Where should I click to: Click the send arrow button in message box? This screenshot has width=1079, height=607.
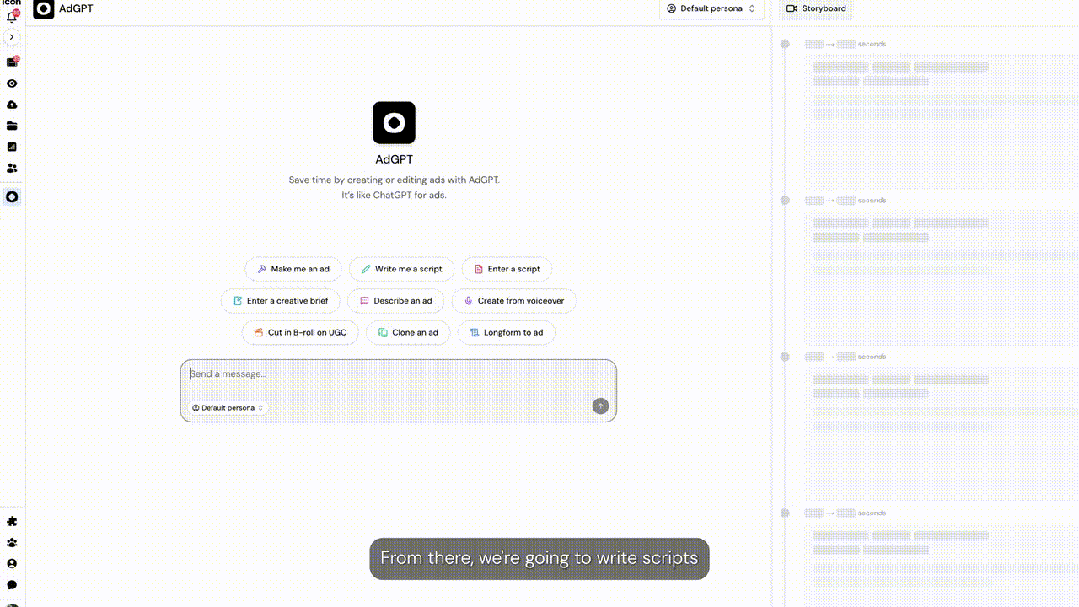pyautogui.click(x=601, y=406)
